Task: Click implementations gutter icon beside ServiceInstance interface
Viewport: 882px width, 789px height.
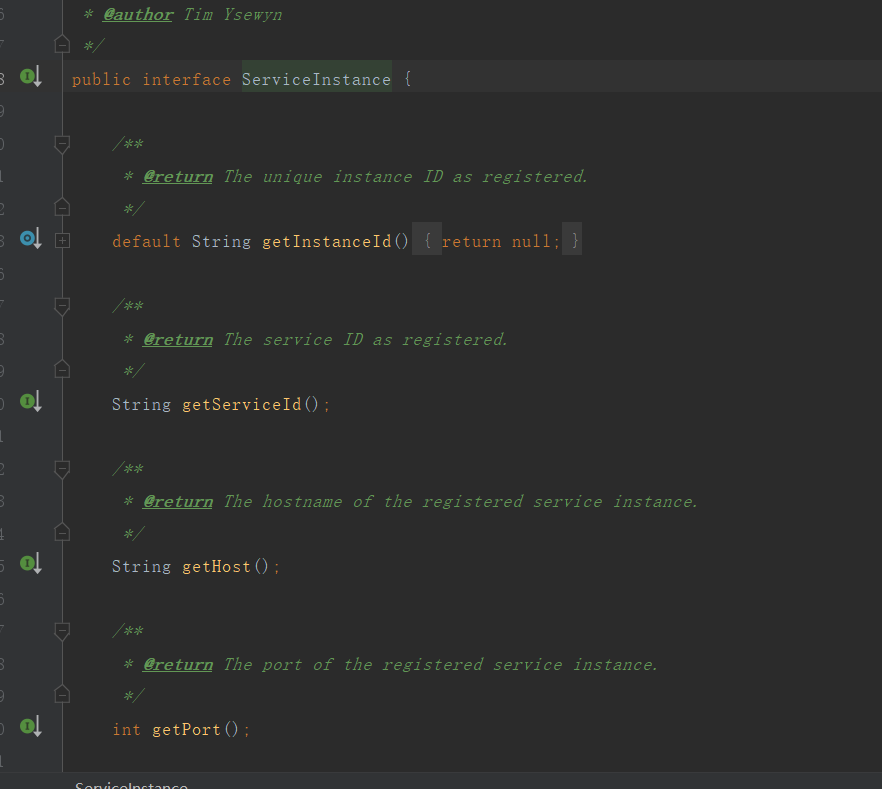Action: click(x=30, y=77)
